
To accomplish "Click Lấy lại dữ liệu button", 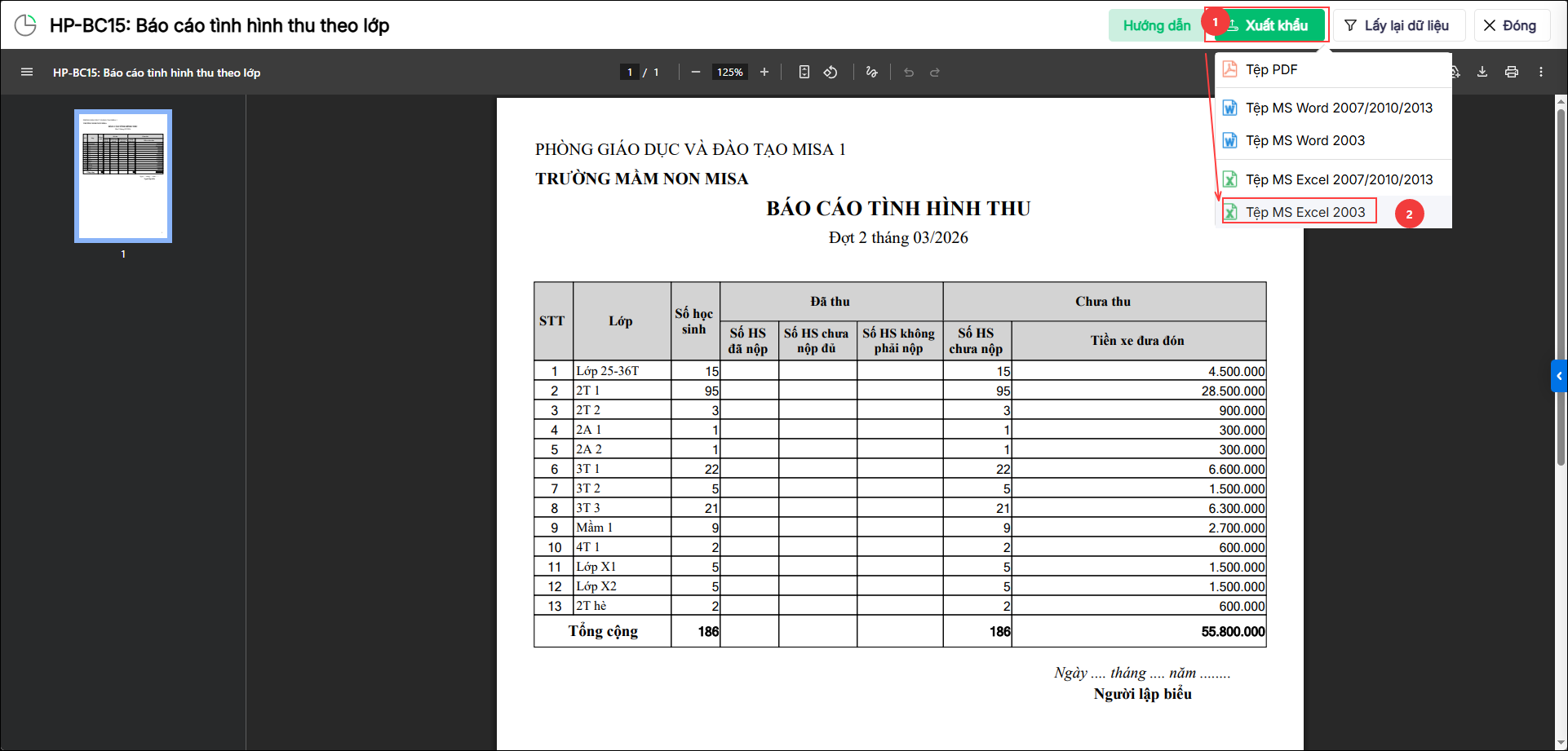I will [1400, 25].
